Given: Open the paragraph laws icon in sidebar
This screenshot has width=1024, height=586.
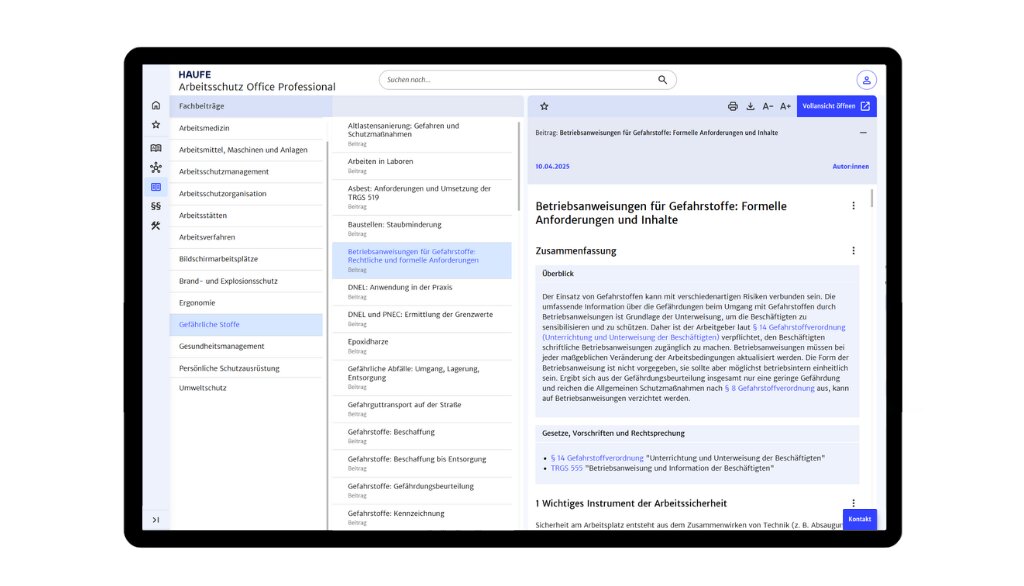Looking at the screenshot, I should [155, 206].
